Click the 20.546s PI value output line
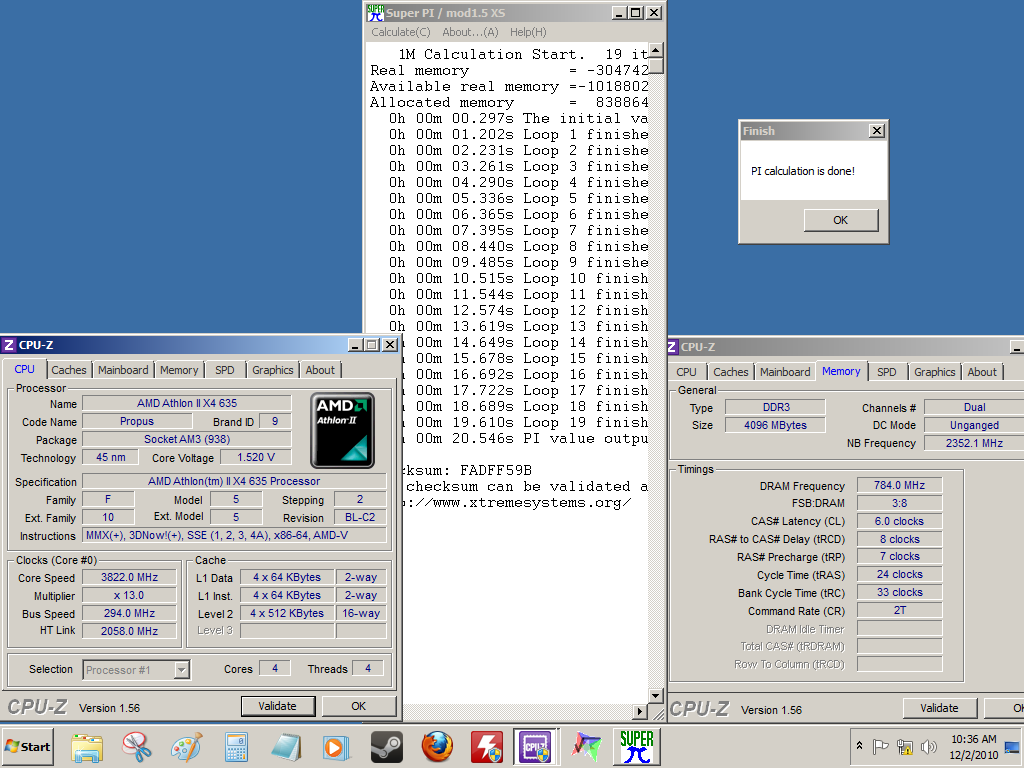Image resolution: width=1024 pixels, height=768 pixels. tap(526, 439)
